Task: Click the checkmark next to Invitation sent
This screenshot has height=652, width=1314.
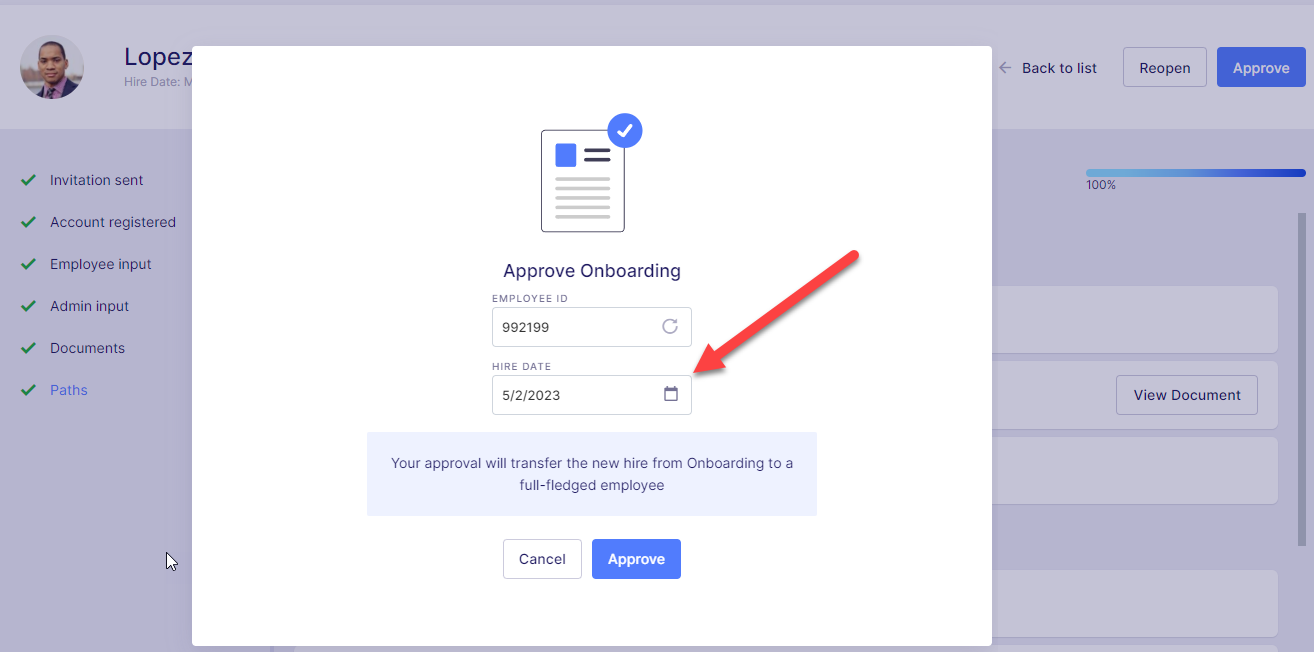Action: tap(29, 180)
